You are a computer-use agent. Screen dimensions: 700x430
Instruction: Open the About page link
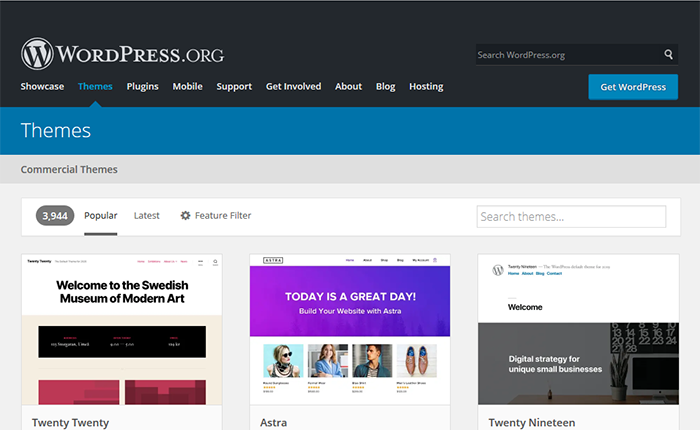click(348, 87)
